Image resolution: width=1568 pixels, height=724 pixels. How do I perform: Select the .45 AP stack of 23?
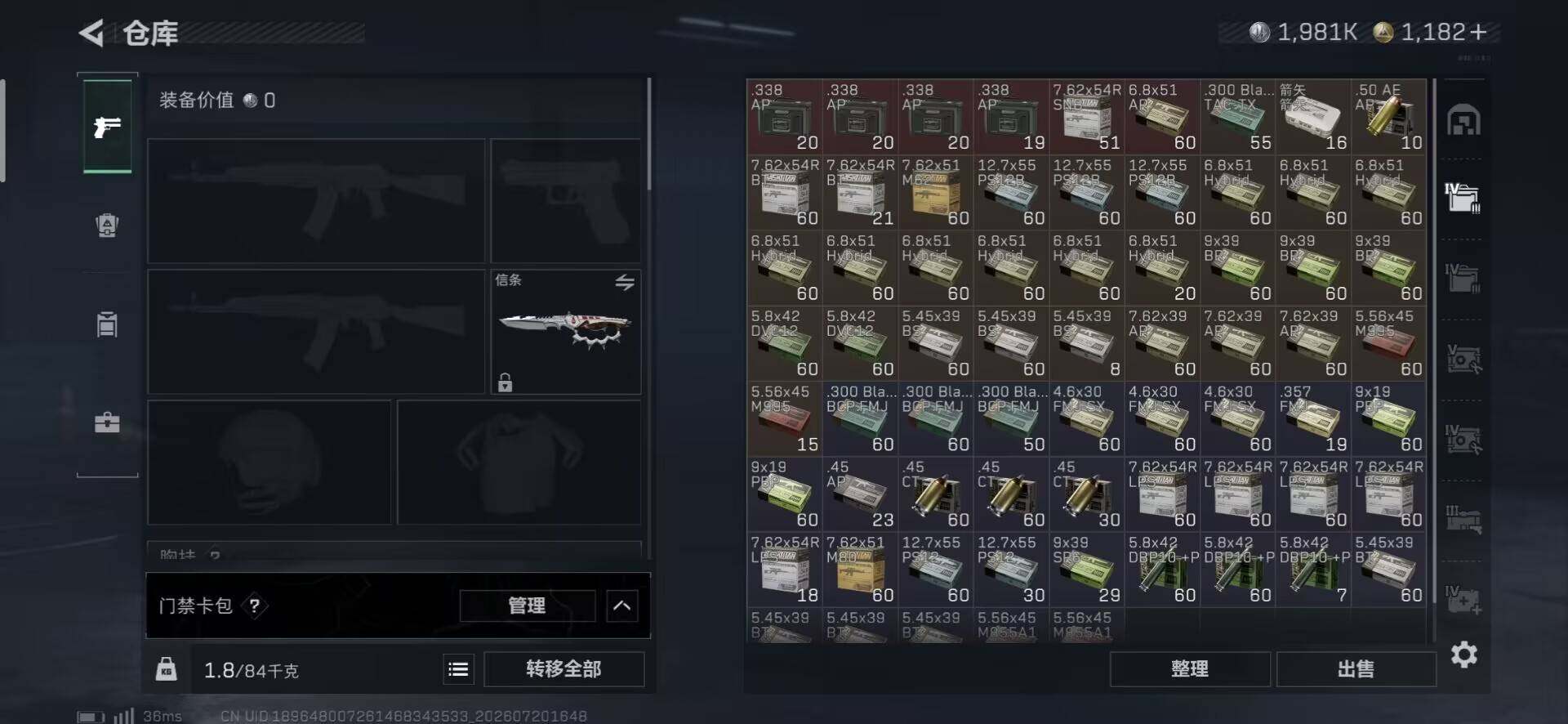(860, 494)
